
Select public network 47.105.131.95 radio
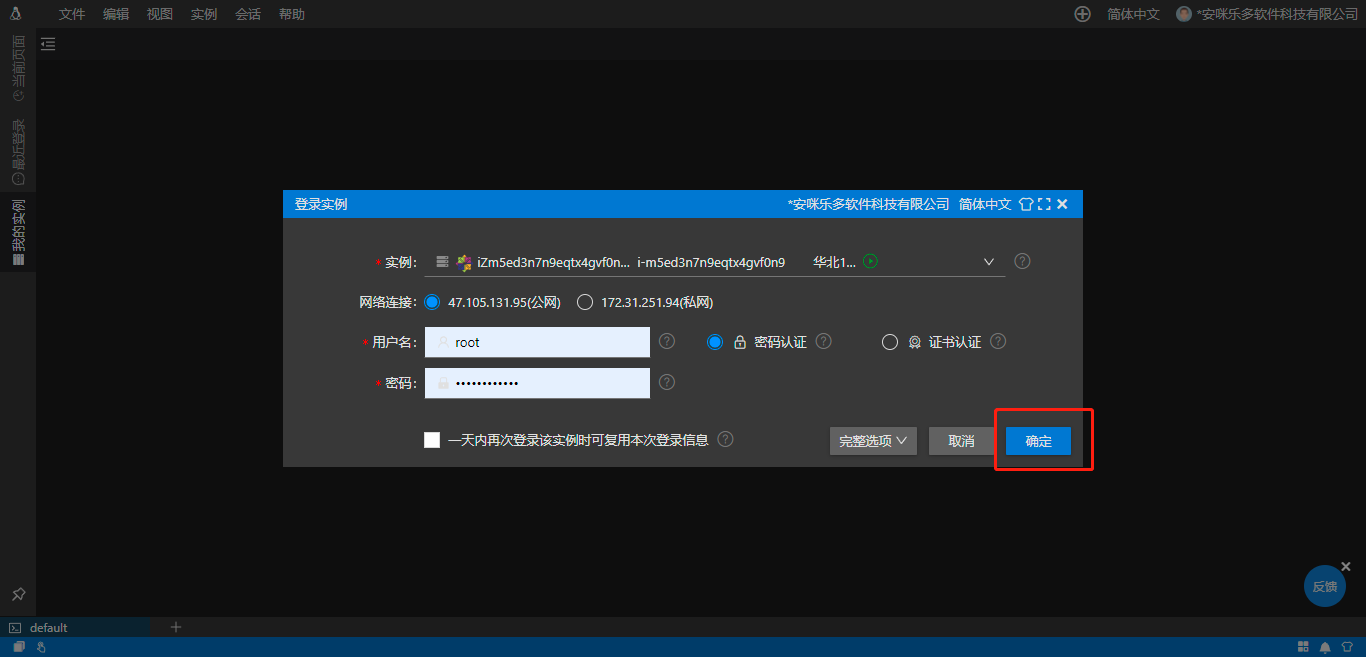[x=432, y=302]
